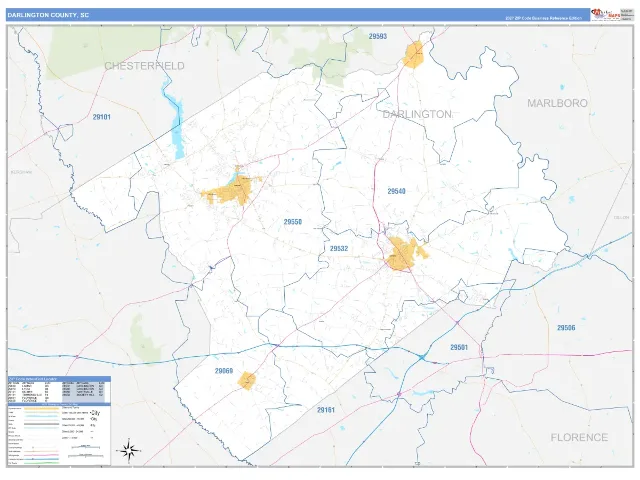
Task: Click the DARLINGTON county name on the map
Action: (x=417, y=114)
